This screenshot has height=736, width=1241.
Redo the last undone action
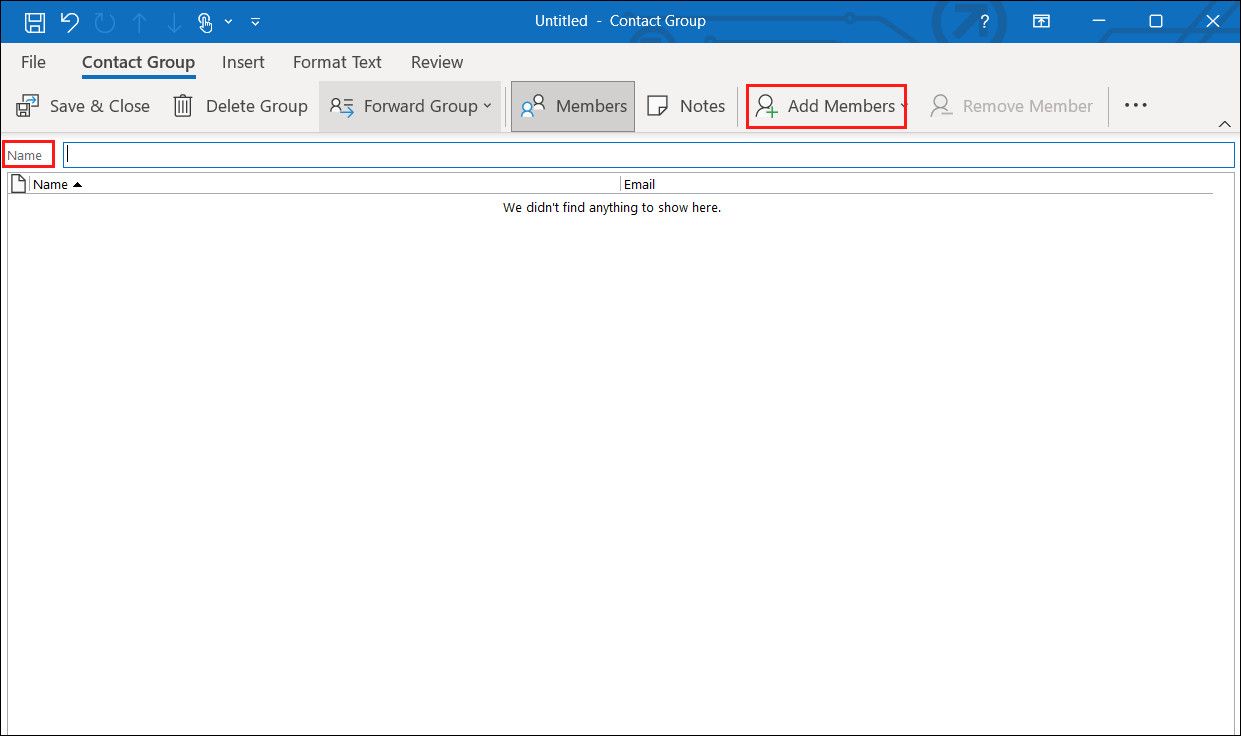(x=106, y=21)
